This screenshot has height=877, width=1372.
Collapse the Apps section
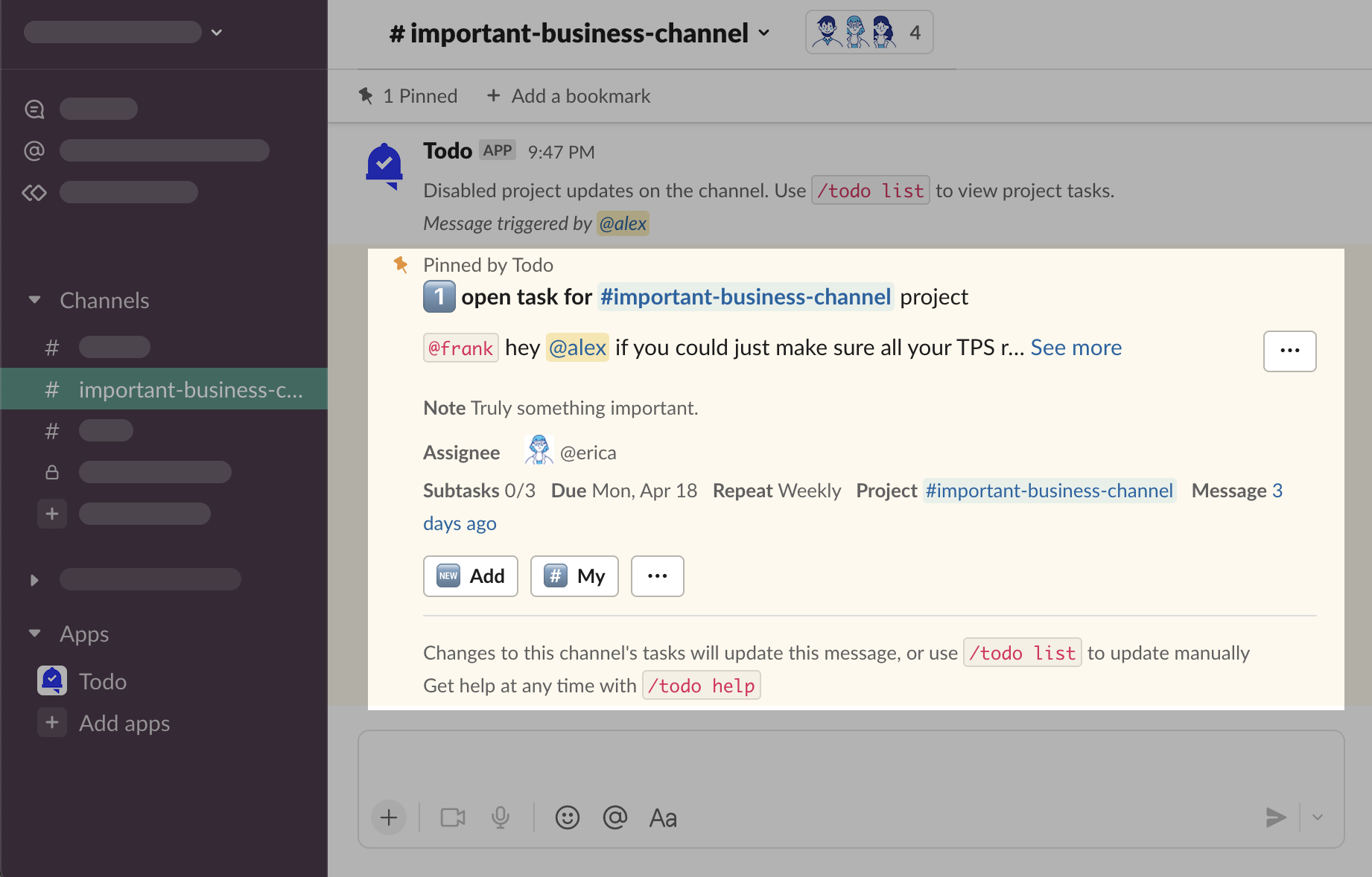34,634
